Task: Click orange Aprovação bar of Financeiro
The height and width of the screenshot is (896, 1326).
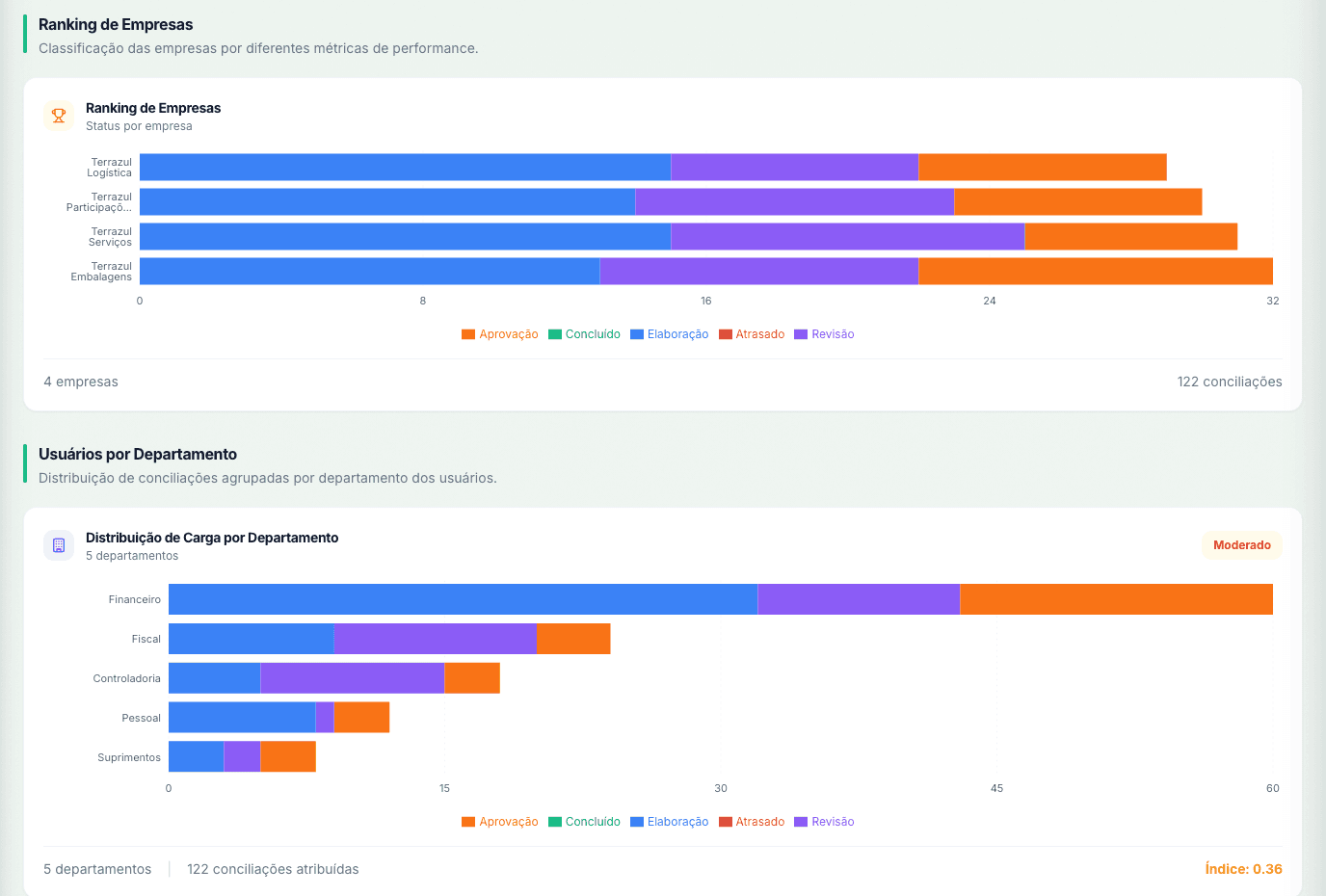Action: pos(1116,599)
